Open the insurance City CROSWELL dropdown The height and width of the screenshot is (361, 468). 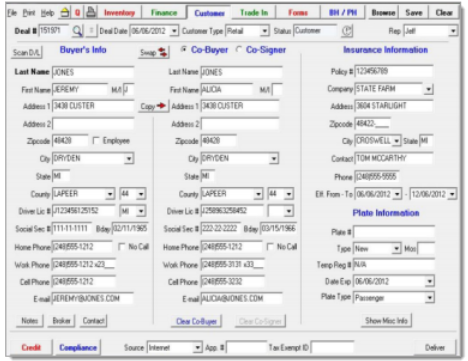pyautogui.click(x=396, y=141)
